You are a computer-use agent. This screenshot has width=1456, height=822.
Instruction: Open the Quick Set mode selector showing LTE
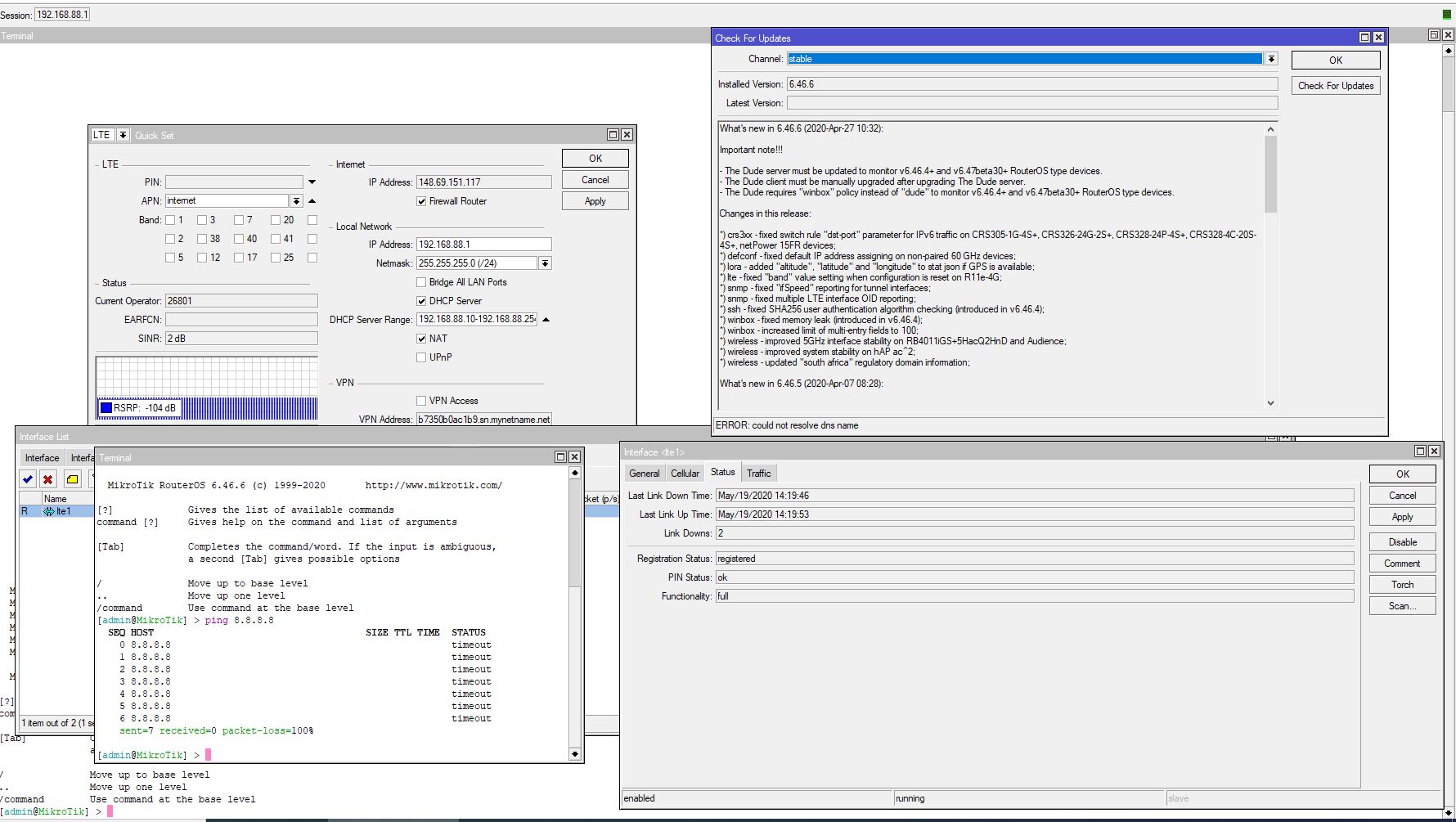[123, 134]
